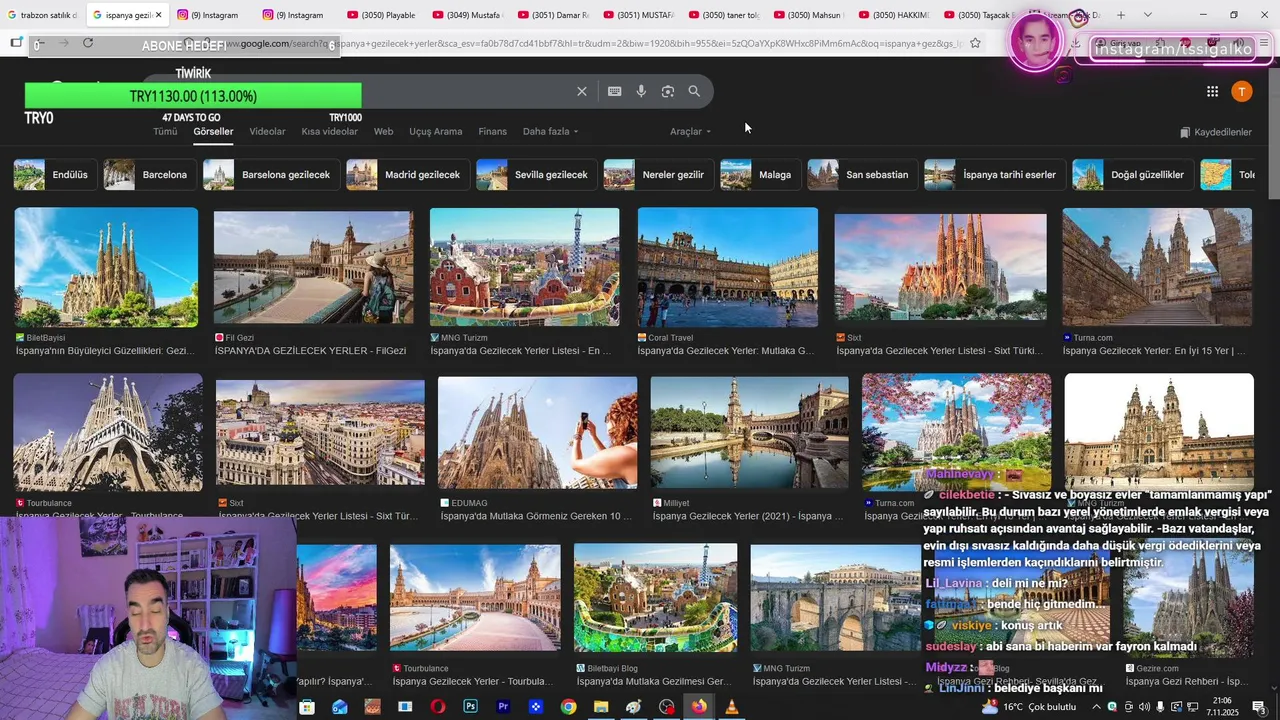Open the Google apps grid

click(1212, 91)
